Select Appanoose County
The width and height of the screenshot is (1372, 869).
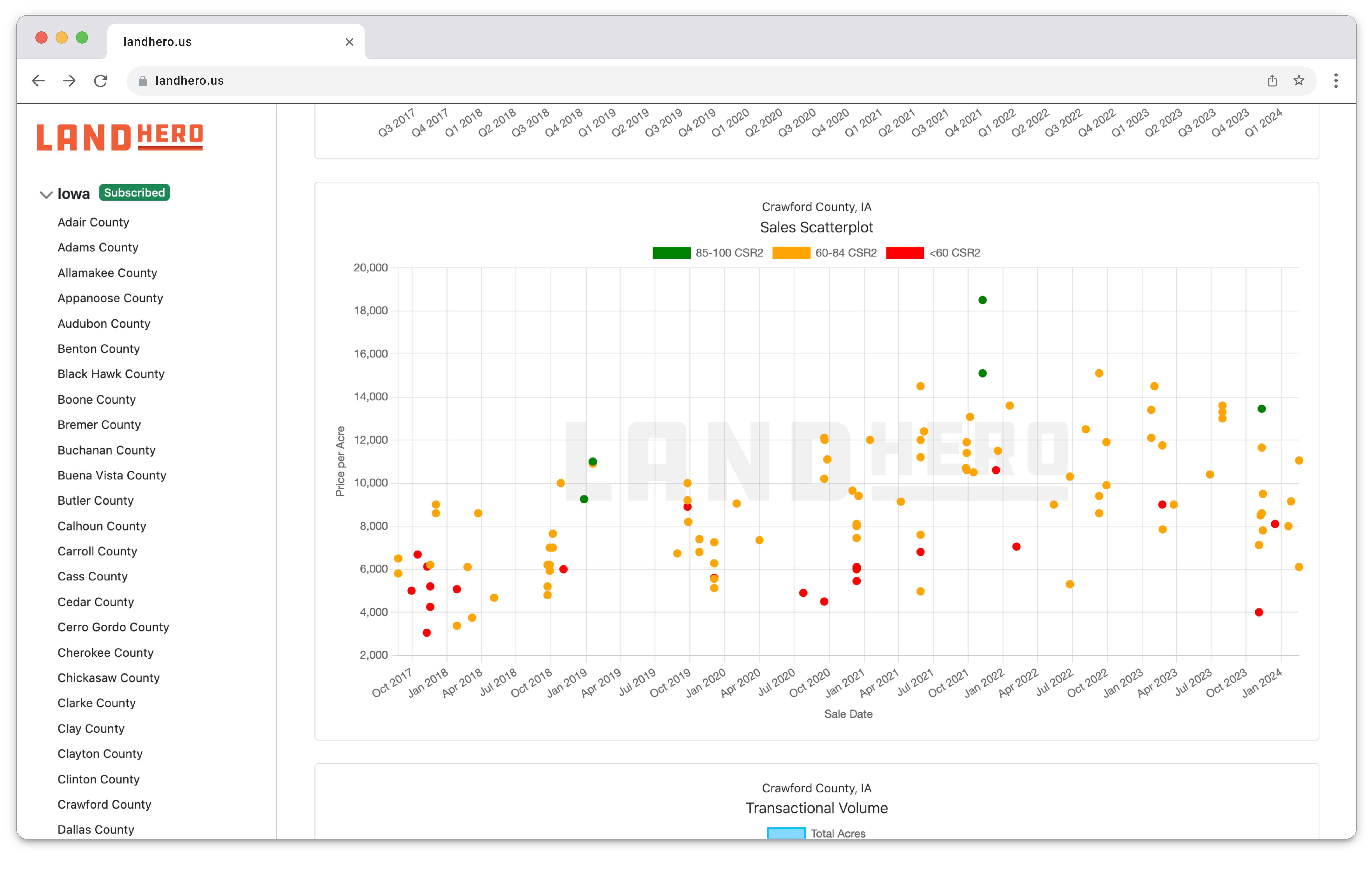click(x=111, y=298)
